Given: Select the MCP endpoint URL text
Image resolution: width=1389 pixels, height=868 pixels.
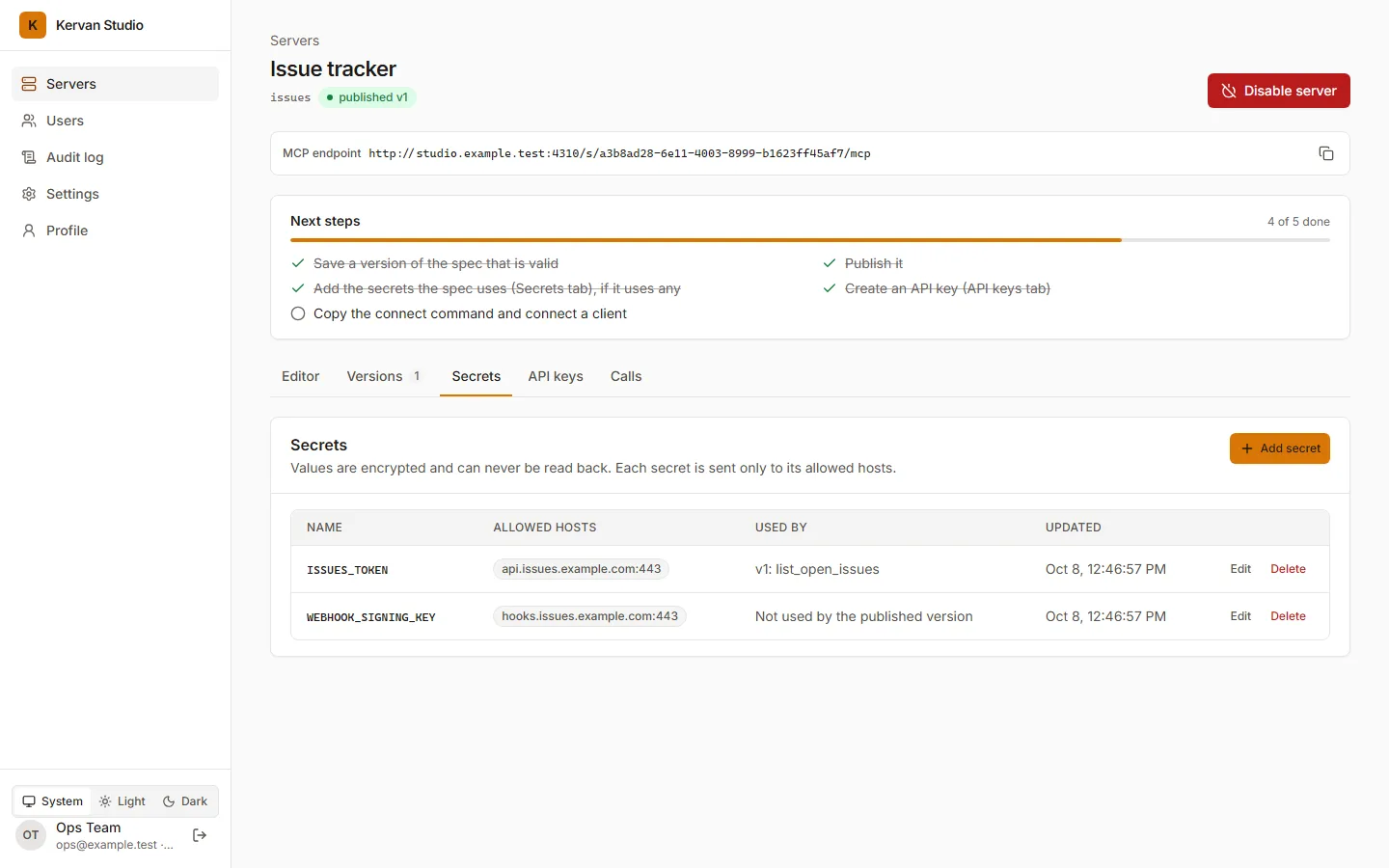Looking at the screenshot, I should (619, 153).
